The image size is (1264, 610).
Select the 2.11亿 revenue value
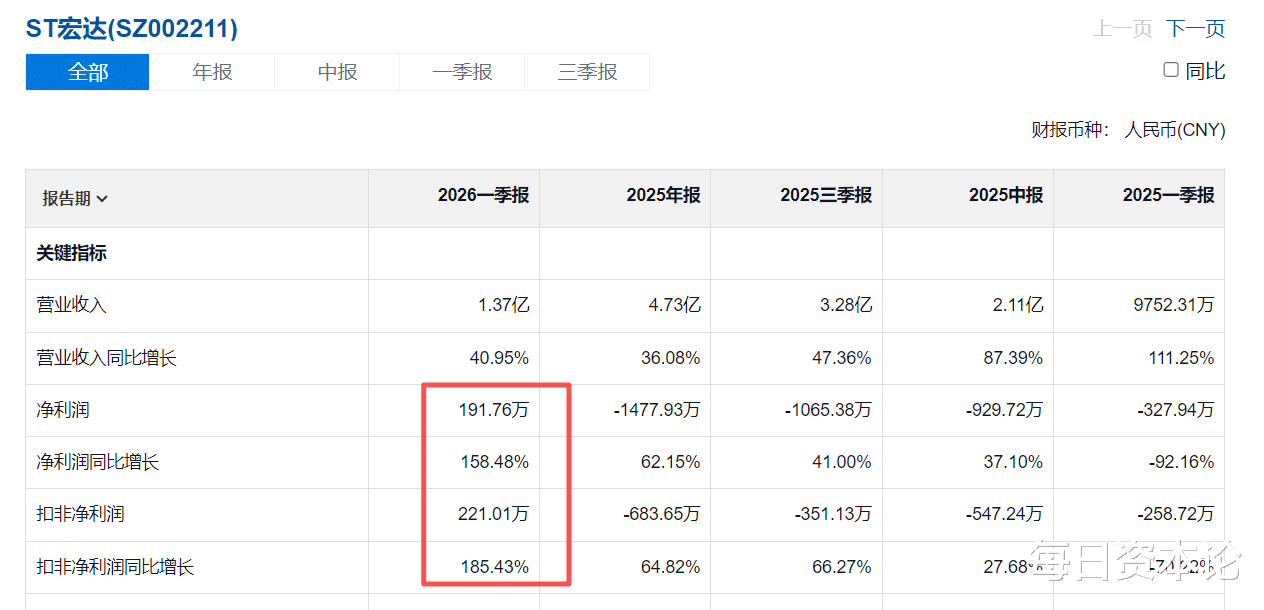(1017, 305)
